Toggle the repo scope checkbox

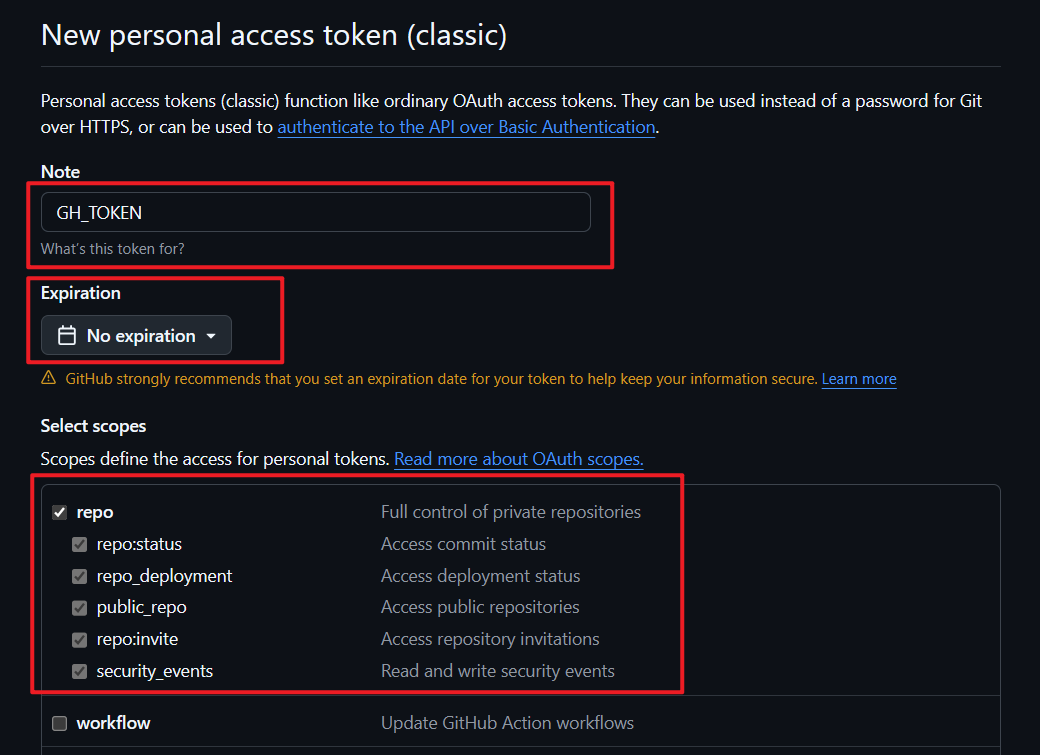[59, 513]
